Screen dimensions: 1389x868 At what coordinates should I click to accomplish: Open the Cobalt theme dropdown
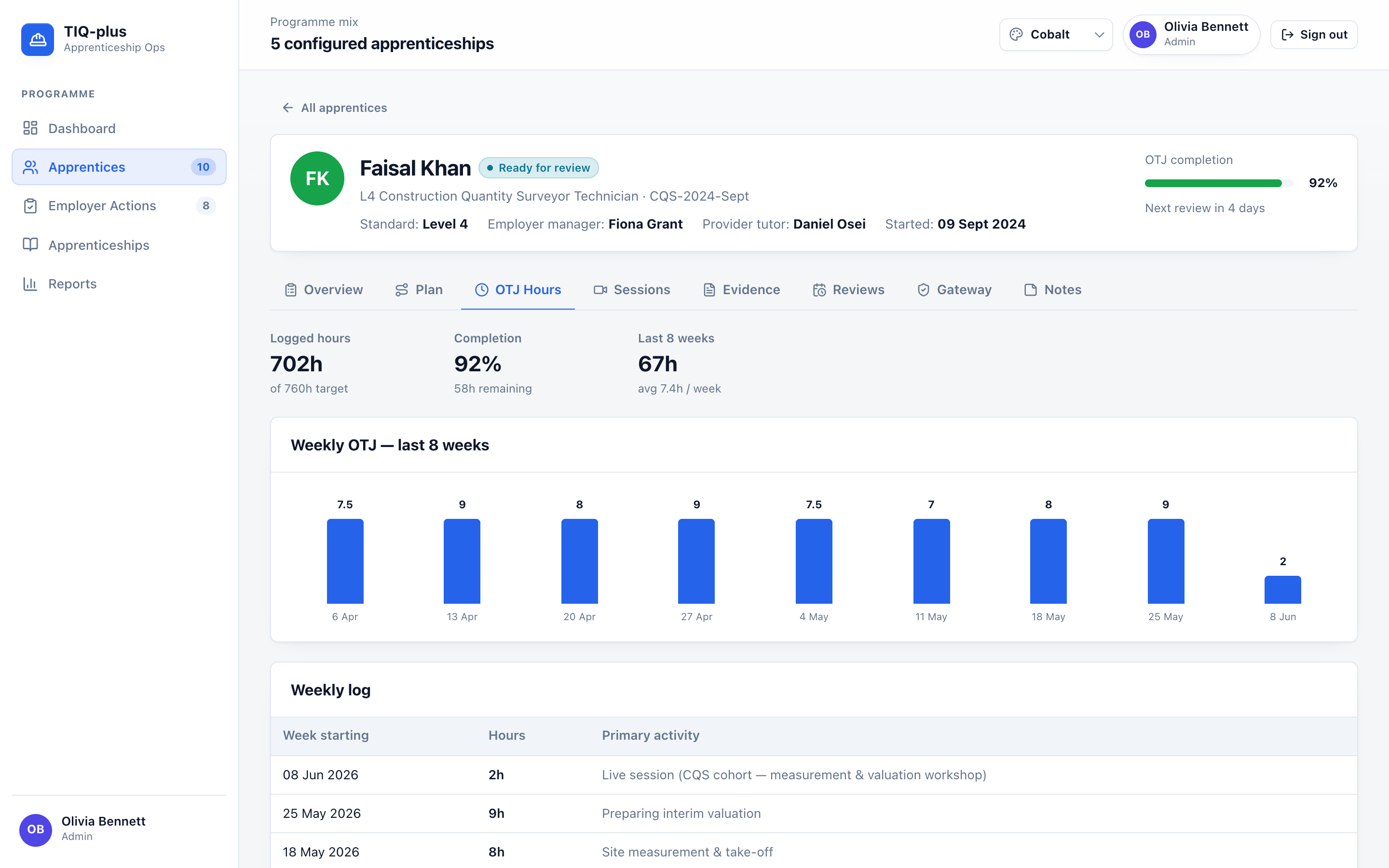pyautogui.click(x=1056, y=34)
